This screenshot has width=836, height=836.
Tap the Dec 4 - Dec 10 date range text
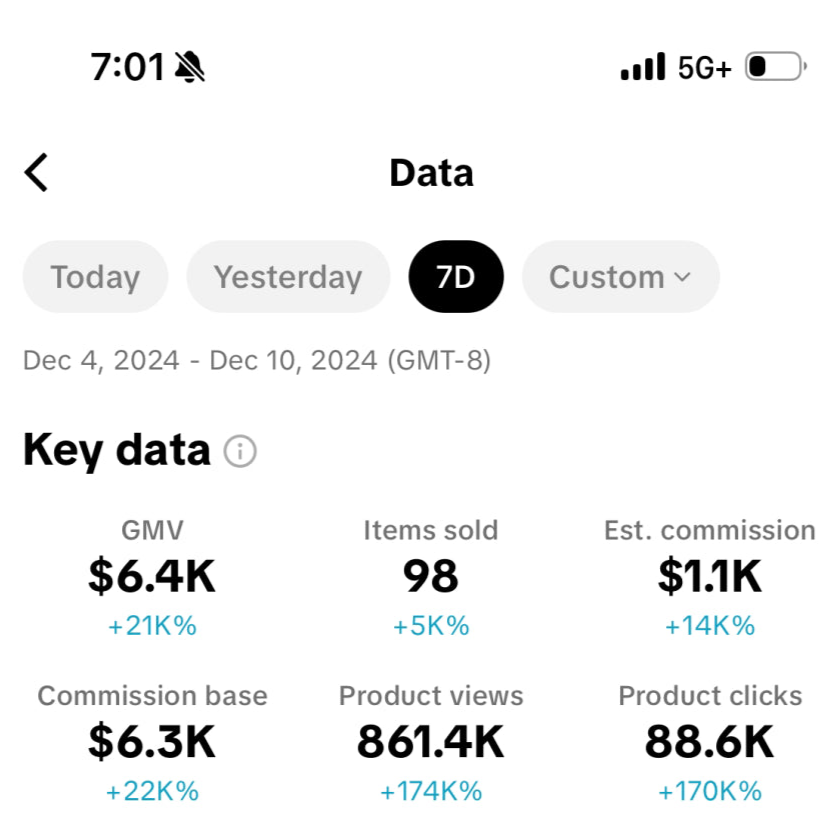256,361
